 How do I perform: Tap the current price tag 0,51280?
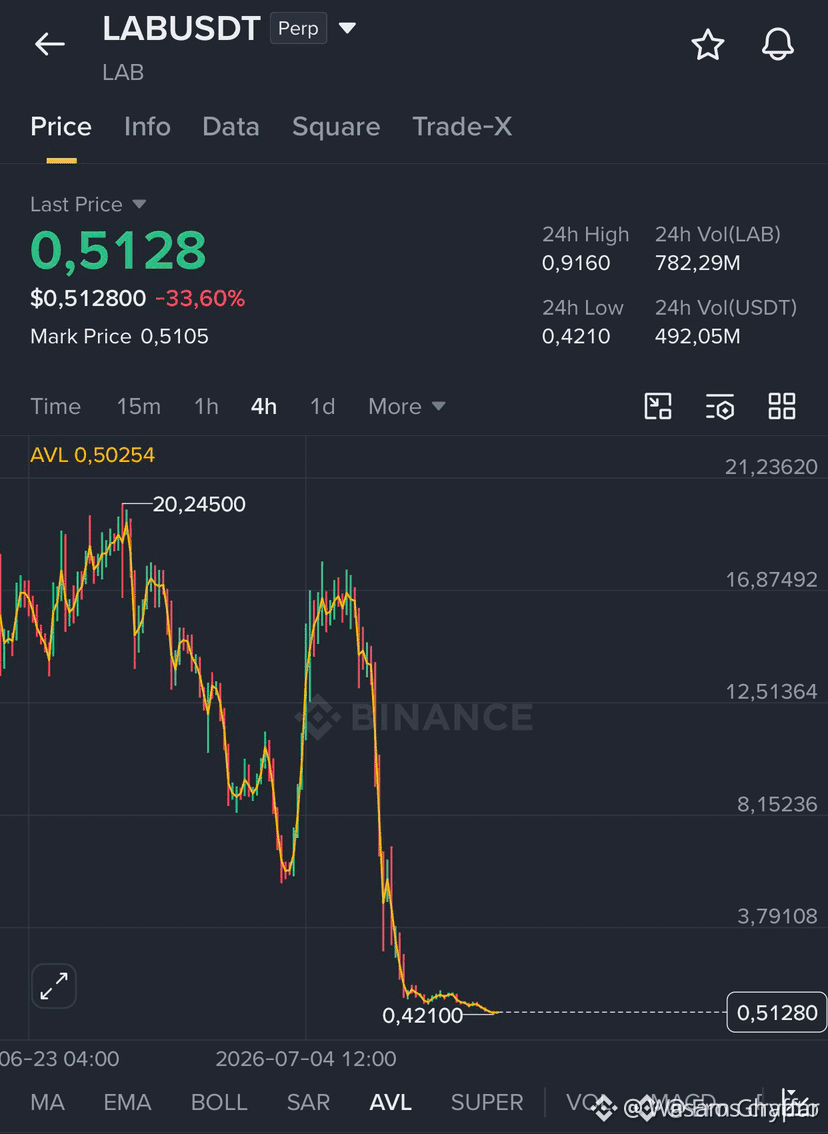click(777, 1012)
